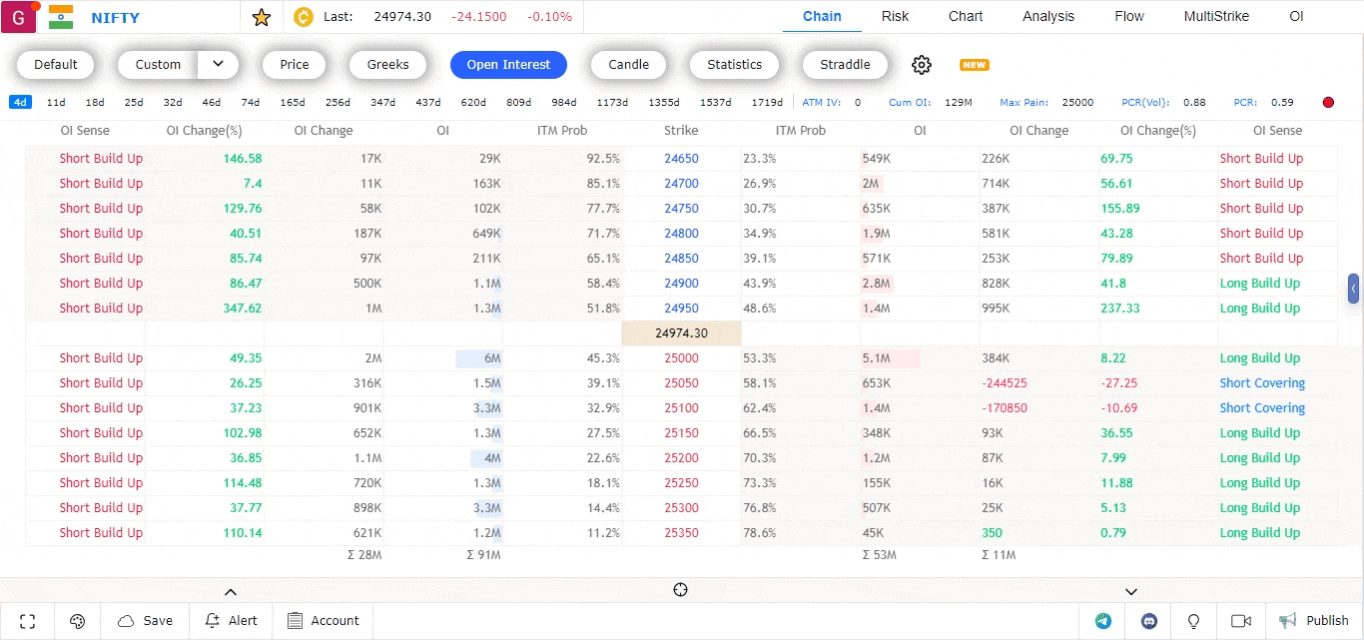
Task: Center on ATM with the crosshair icon
Action: (x=681, y=590)
